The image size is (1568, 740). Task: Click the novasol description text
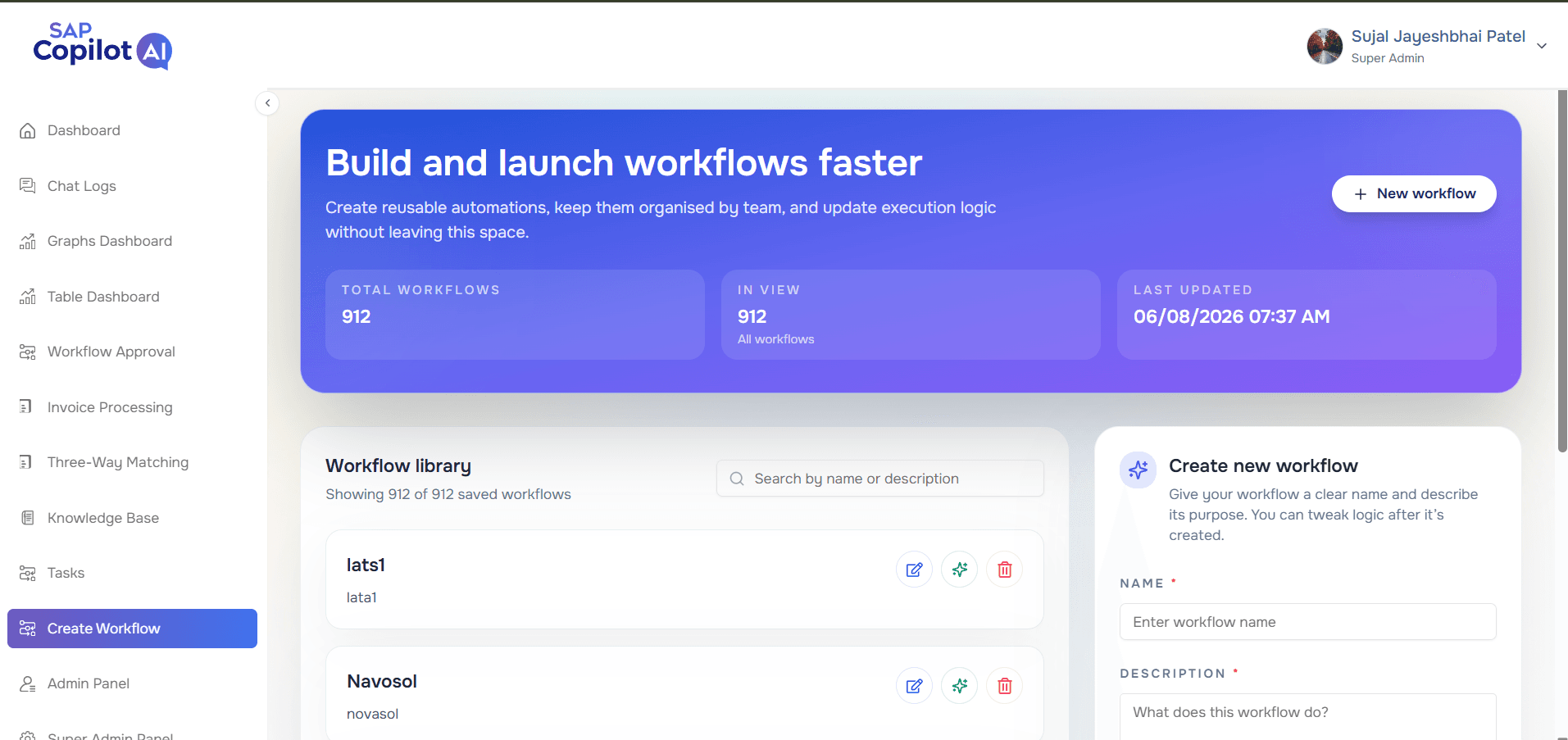pyautogui.click(x=372, y=714)
